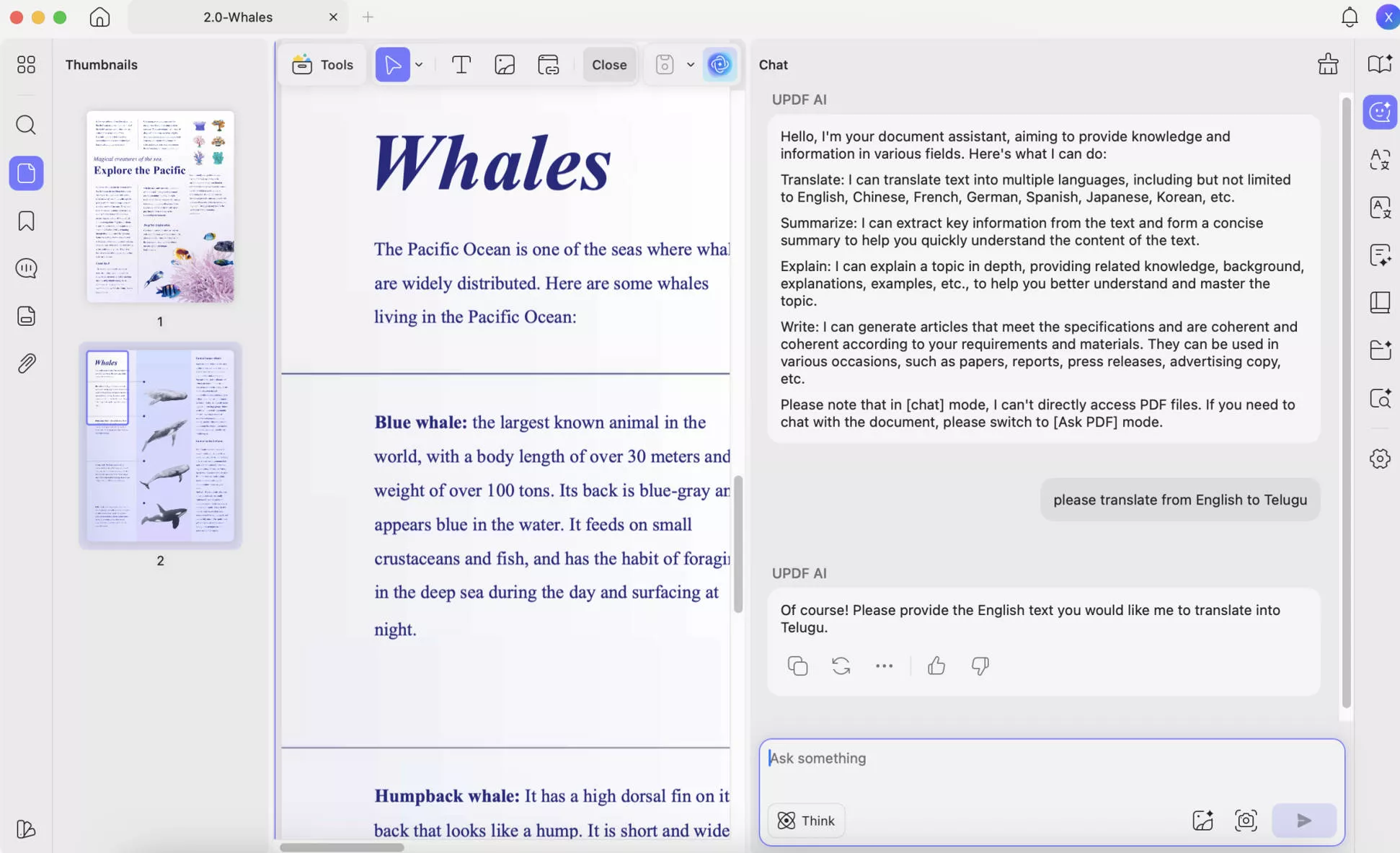
Task: Switch to the 2.0-Whales tab
Action: pyautogui.click(x=238, y=17)
